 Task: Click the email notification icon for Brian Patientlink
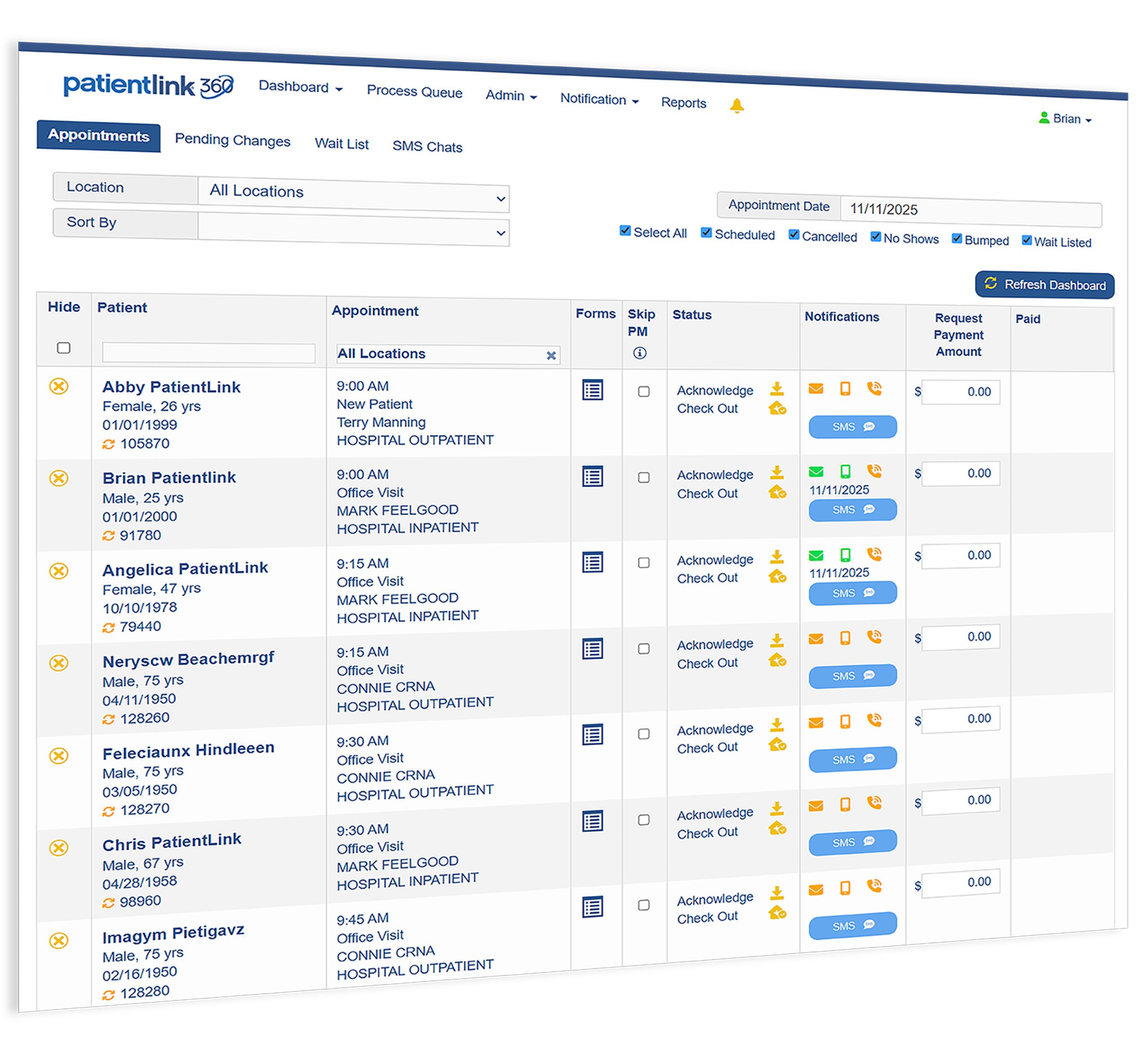coord(817,472)
